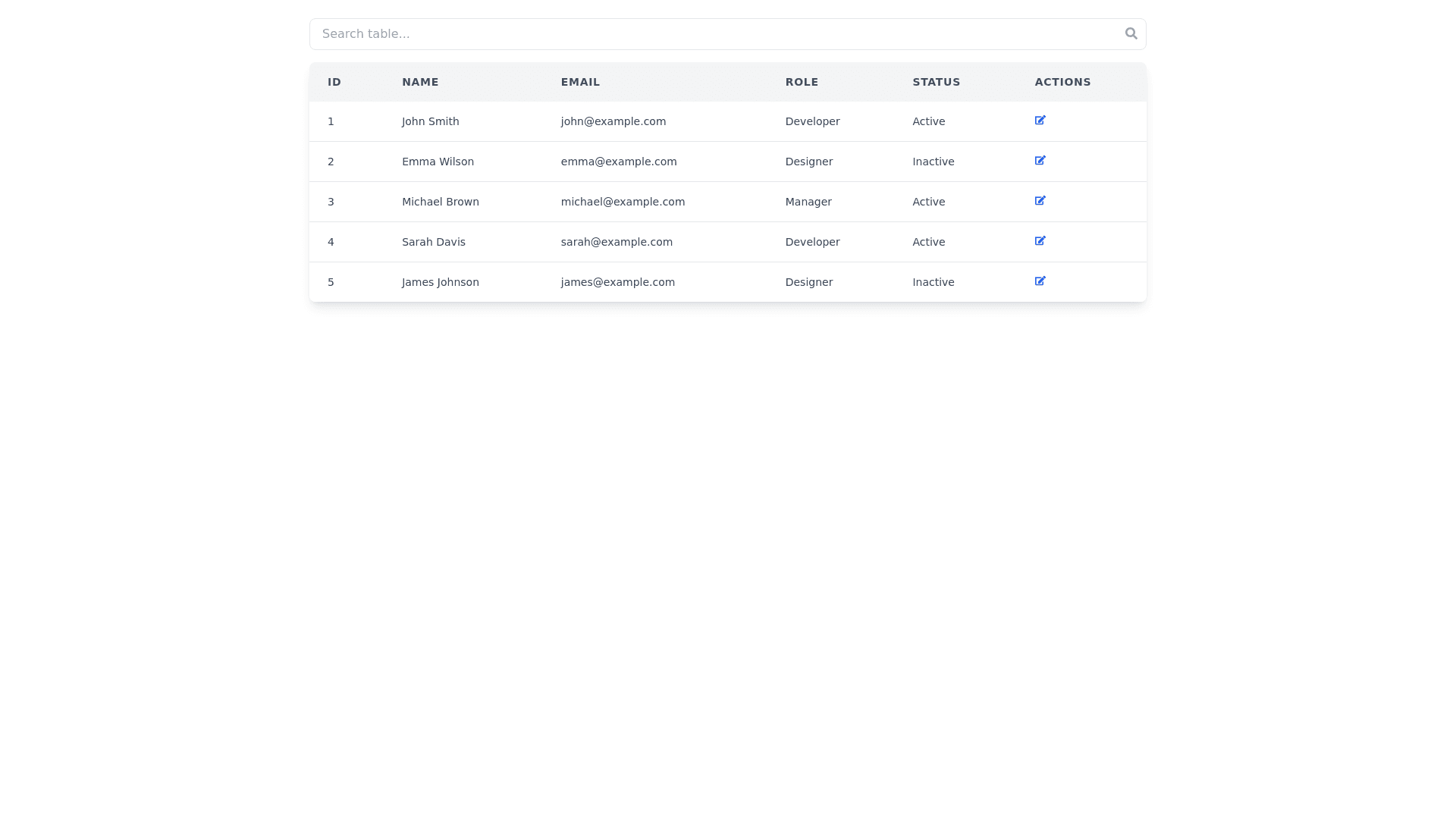Select the emma@example.com email cell

[x=618, y=162]
